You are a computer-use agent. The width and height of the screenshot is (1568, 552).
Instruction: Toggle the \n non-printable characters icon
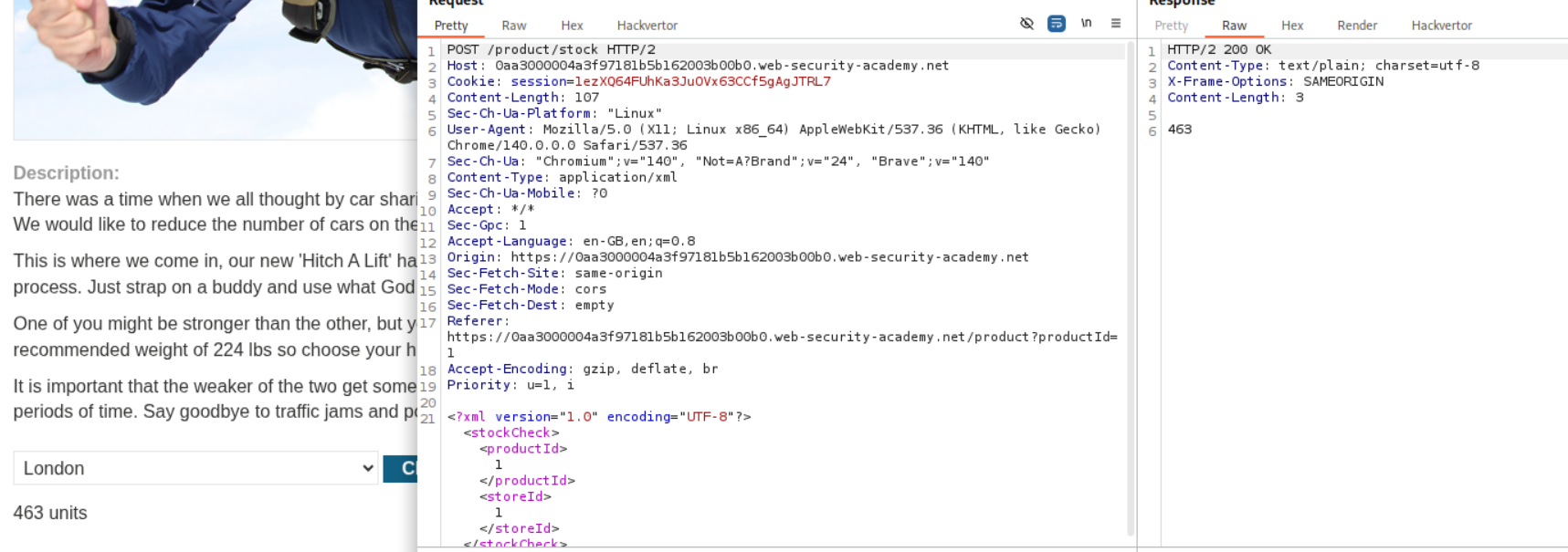coord(1086,24)
